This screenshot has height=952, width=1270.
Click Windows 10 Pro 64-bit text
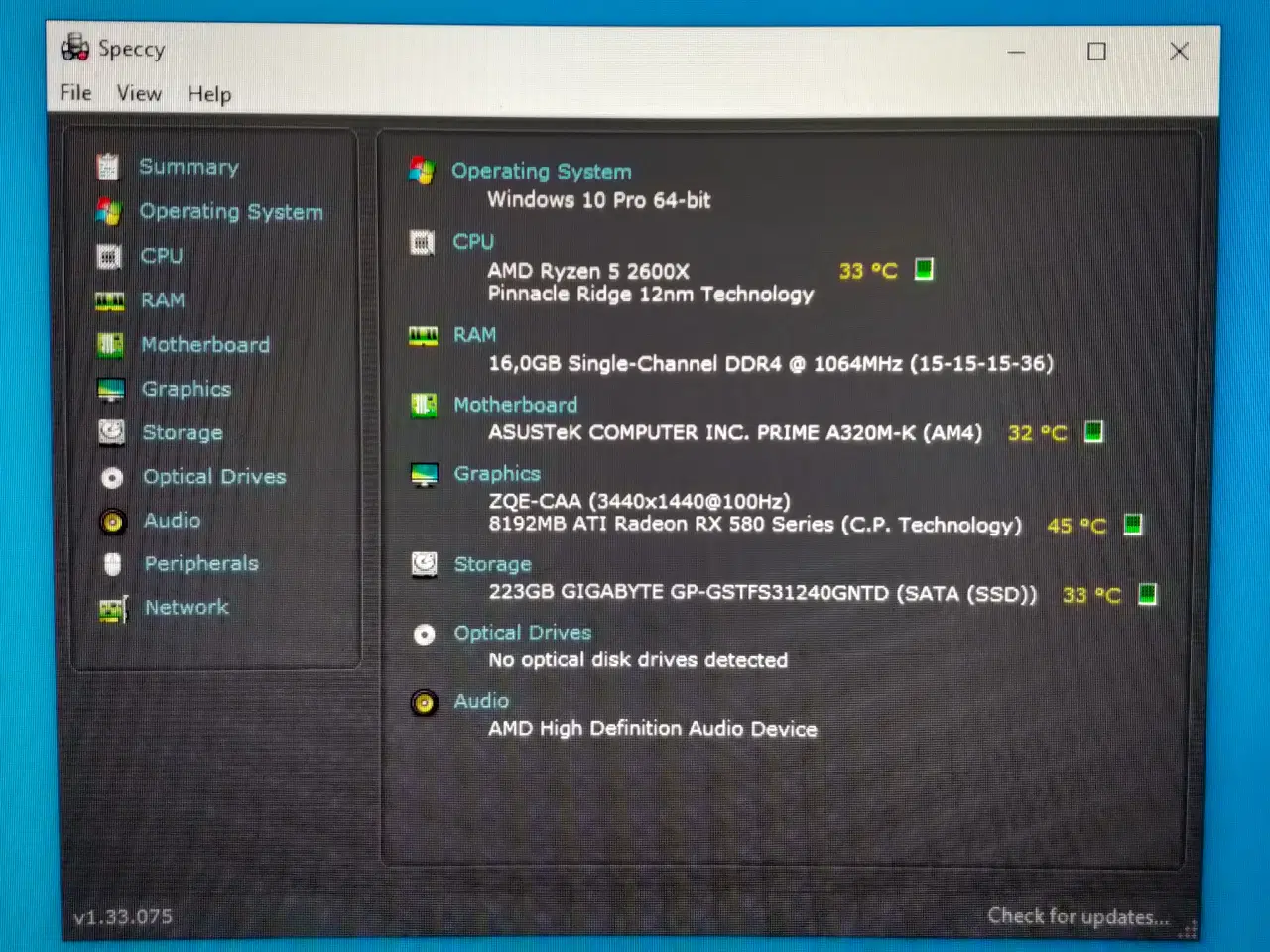pyautogui.click(x=599, y=200)
